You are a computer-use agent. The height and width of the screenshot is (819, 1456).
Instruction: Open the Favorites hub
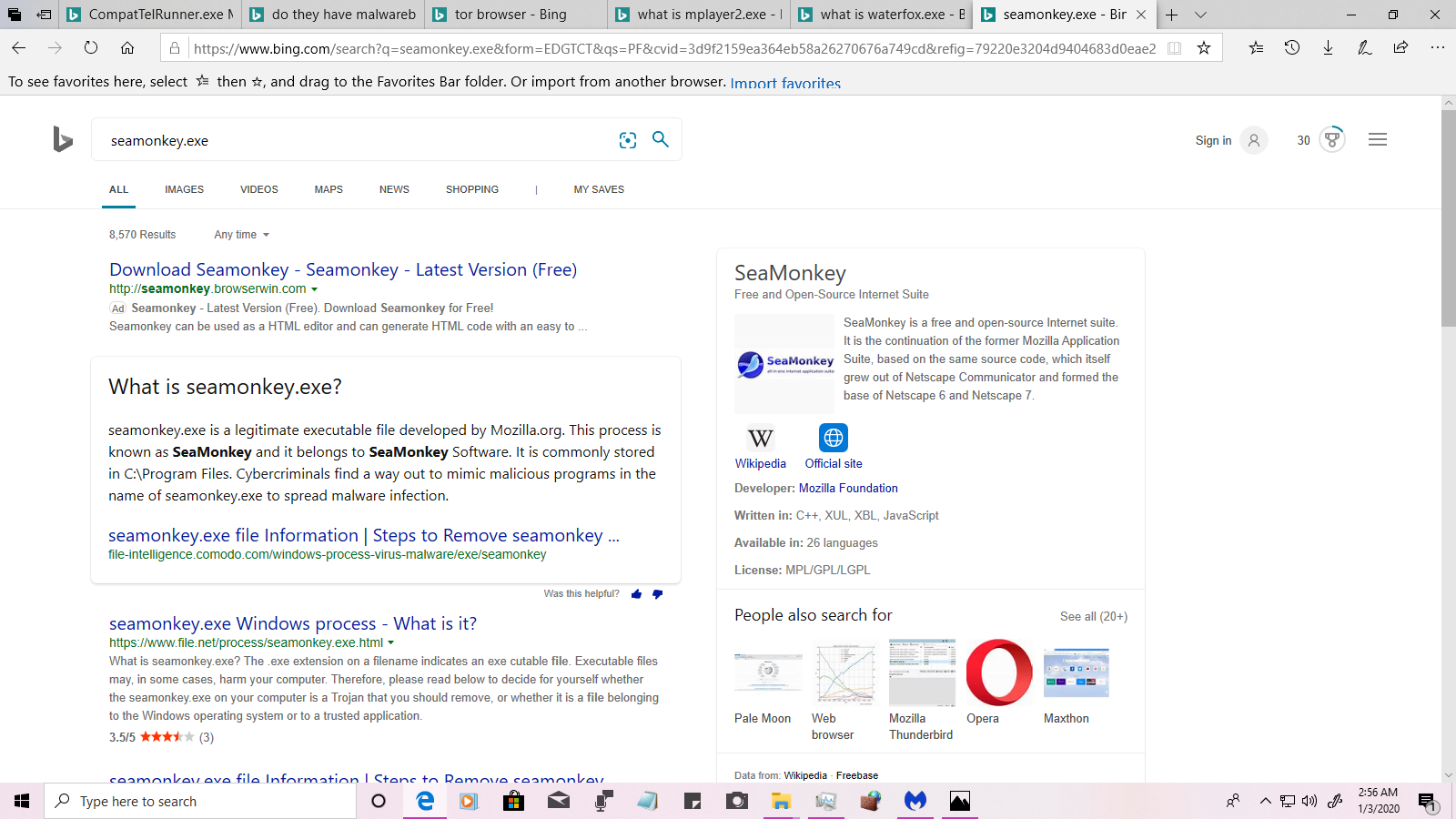(1256, 48)
